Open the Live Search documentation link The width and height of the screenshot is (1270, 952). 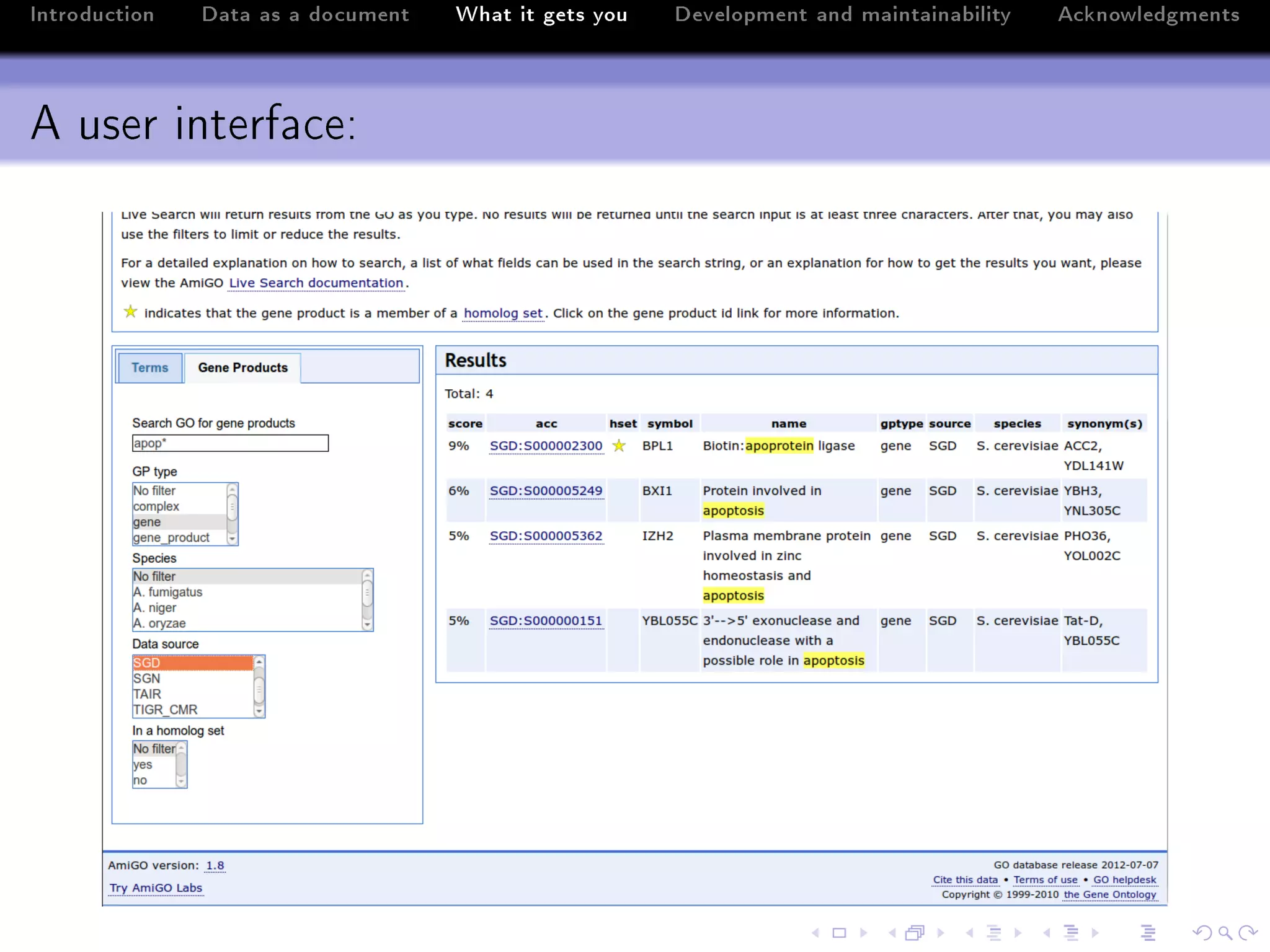click(316, 283)
